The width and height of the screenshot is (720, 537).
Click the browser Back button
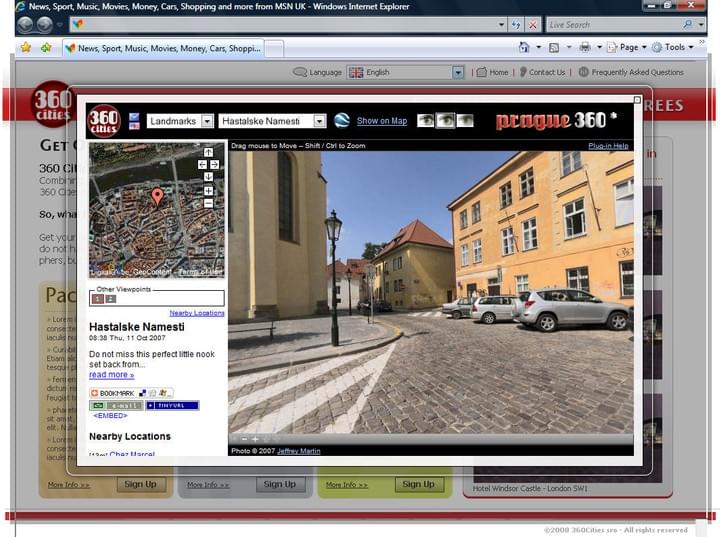26,24
